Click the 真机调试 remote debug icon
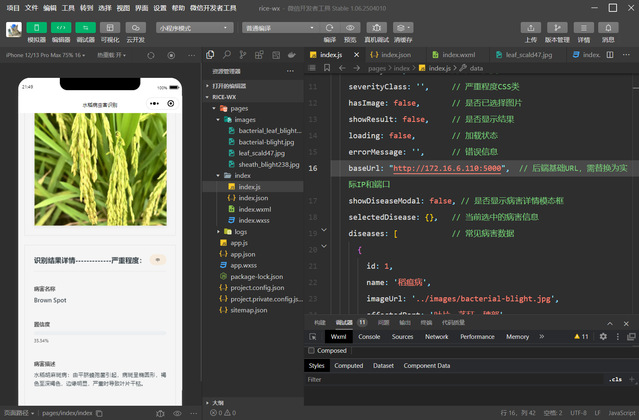The height and width of the screenshot is (420, 639). tap(376, 27)
